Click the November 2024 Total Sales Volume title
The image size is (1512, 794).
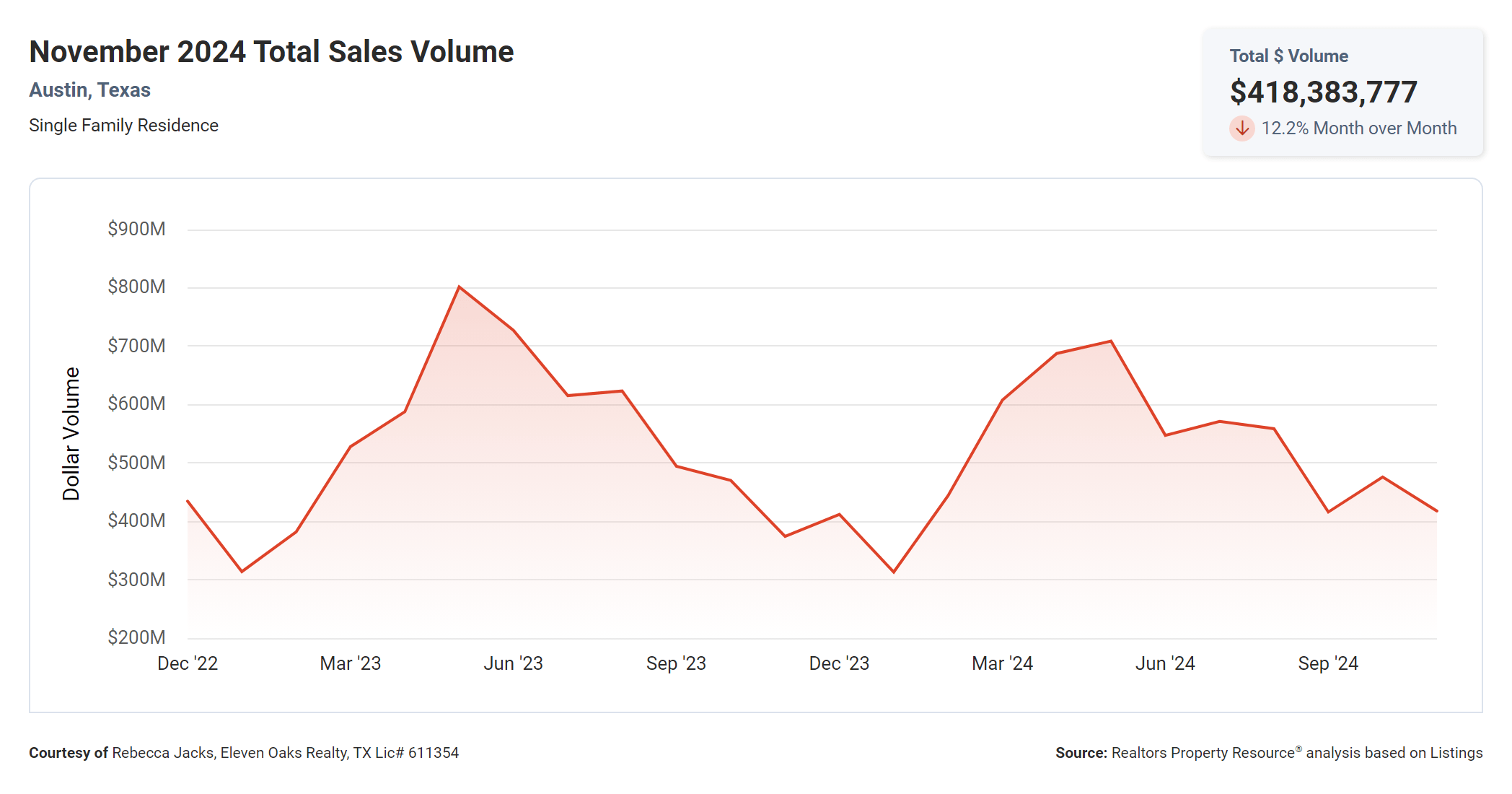pyautogui.click(x=271, y=52)
